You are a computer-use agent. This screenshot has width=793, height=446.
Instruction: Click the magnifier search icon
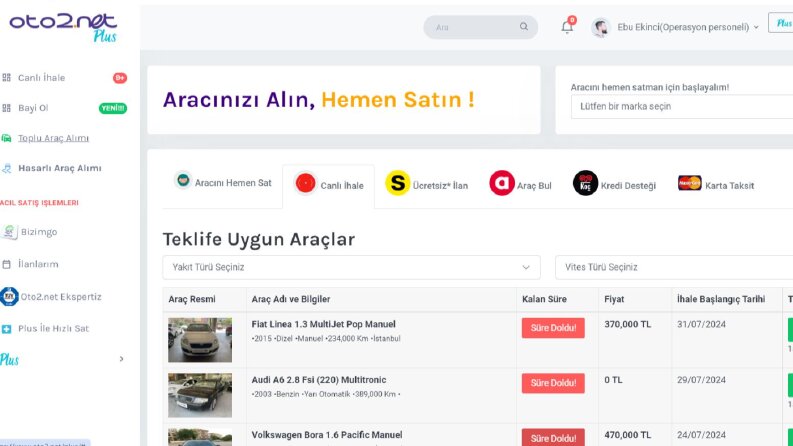[524, 26]
